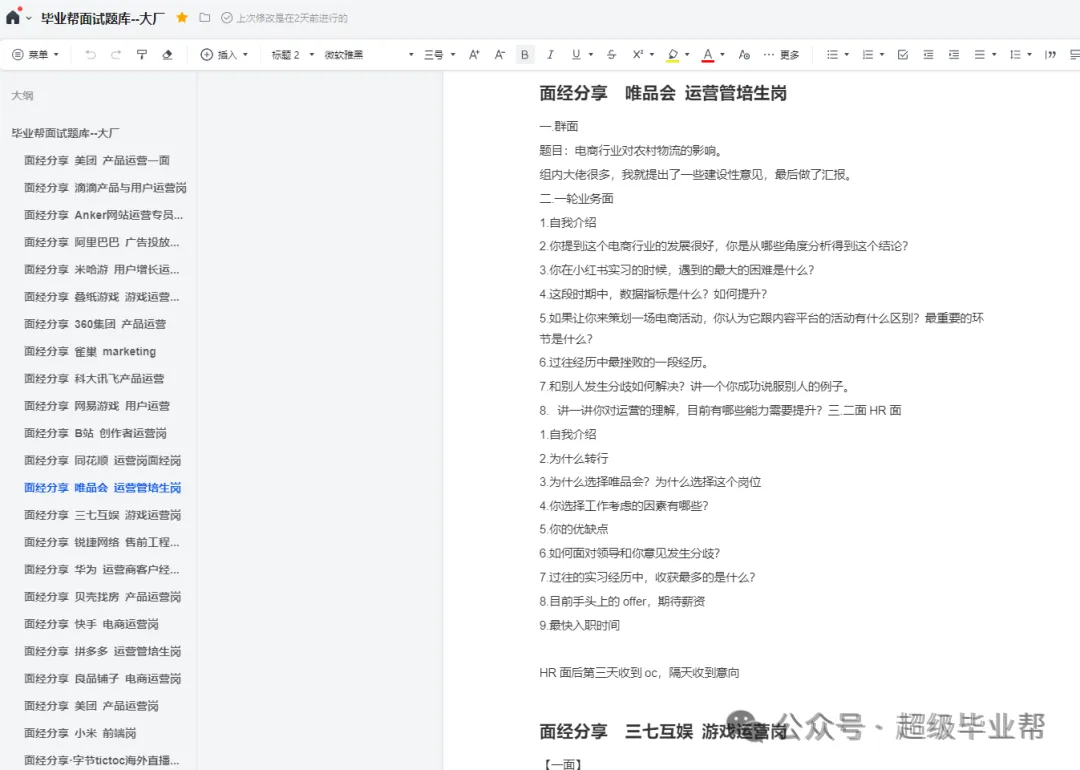The width and height of the screenshot is (1080, 770).
Task: Toggle strikethrough formatting
Action: click(x=611, y=54)
